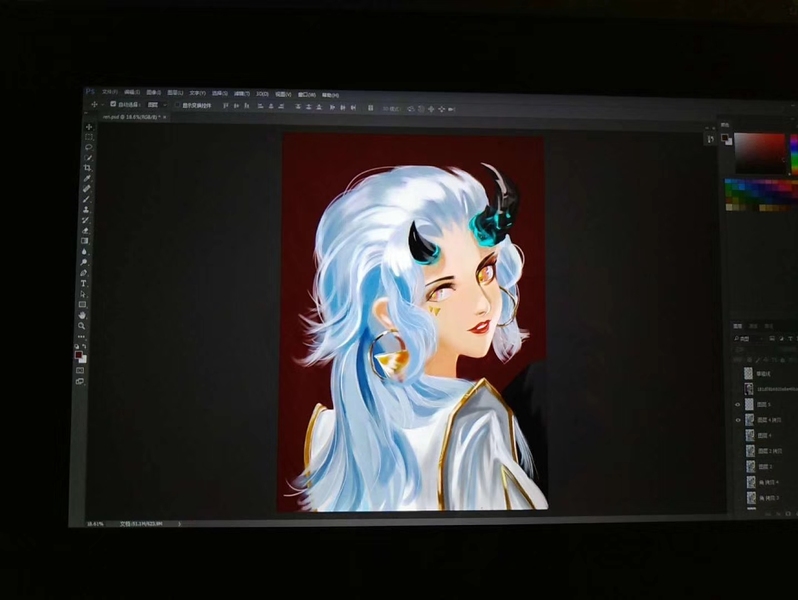Viewport: 798px width, 600px height.
Task: Toggle the 显示变换控件 checkbox
Action: click(x=177, y=105)
